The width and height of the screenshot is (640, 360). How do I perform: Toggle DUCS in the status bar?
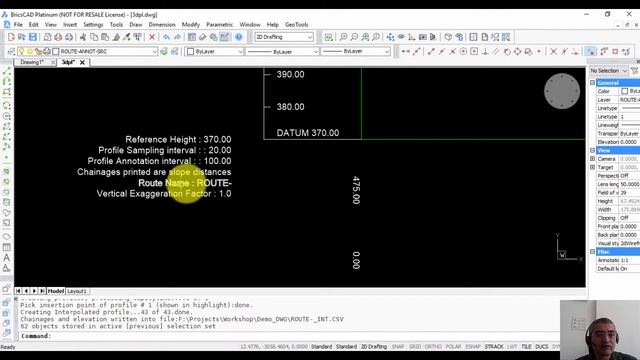[x=542, y=347]
